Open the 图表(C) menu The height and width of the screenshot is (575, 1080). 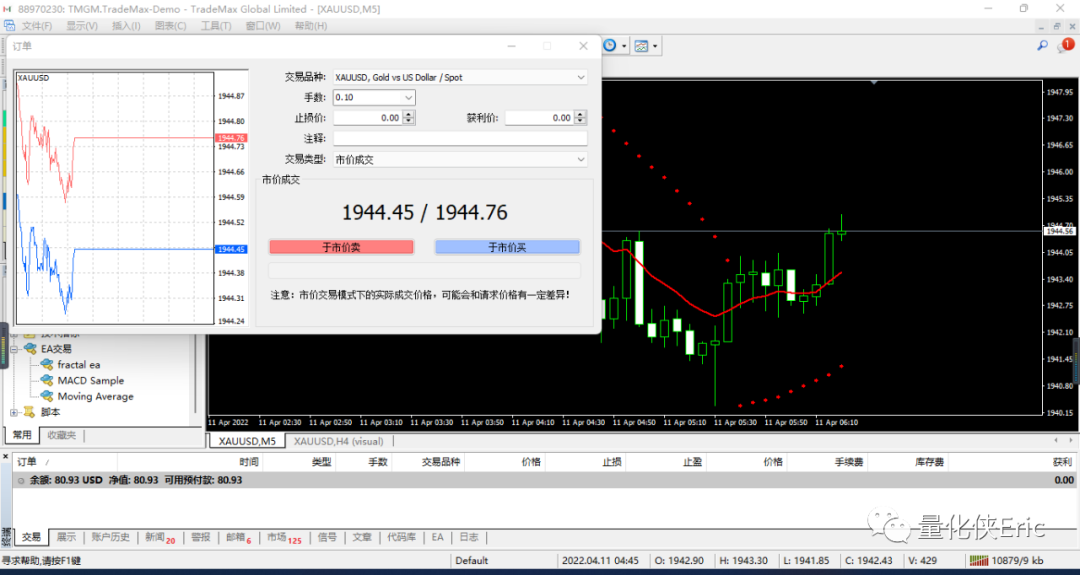click(170, 25)
